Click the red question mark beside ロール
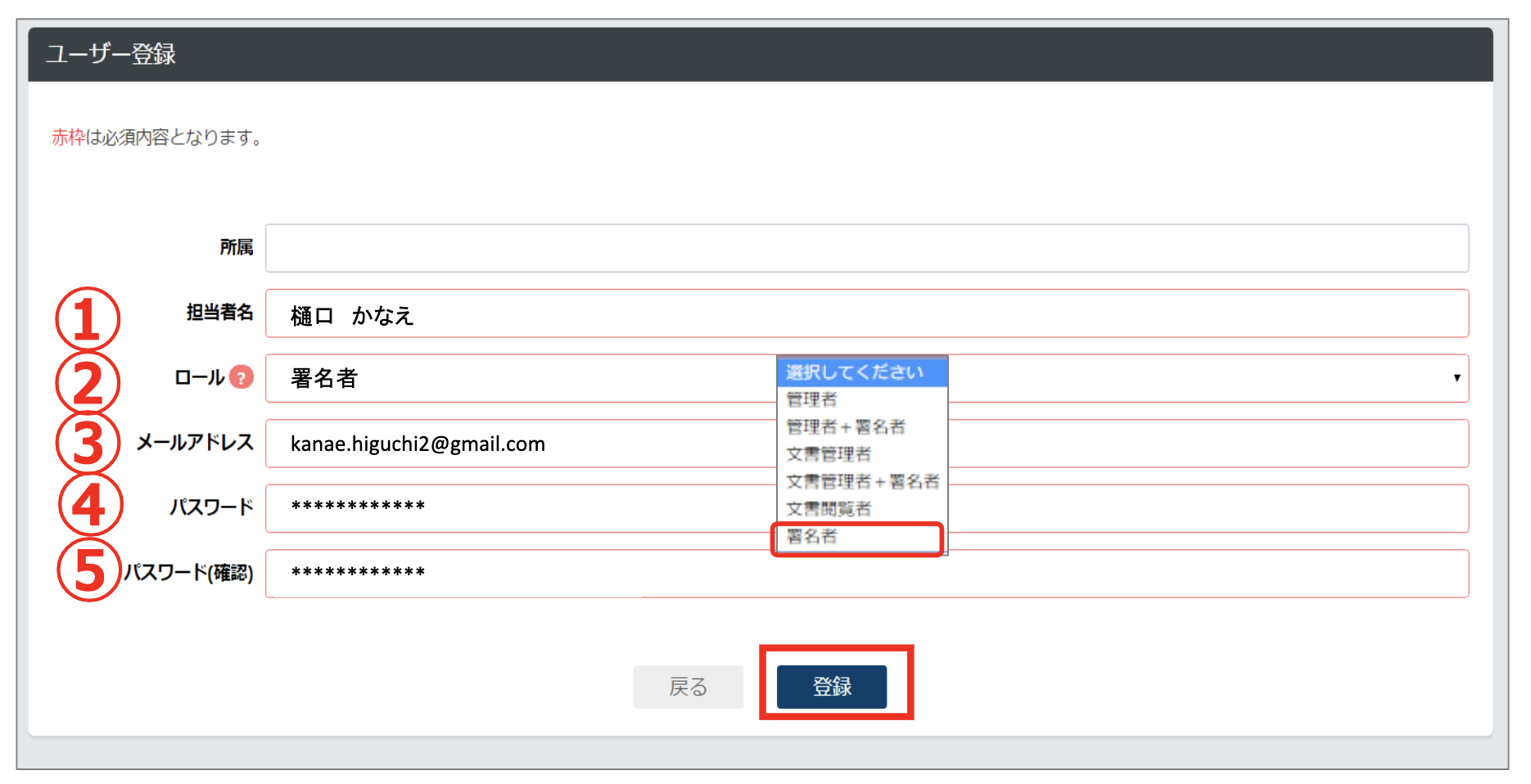This screenshot has height=784, width=1531. point(242,377)
